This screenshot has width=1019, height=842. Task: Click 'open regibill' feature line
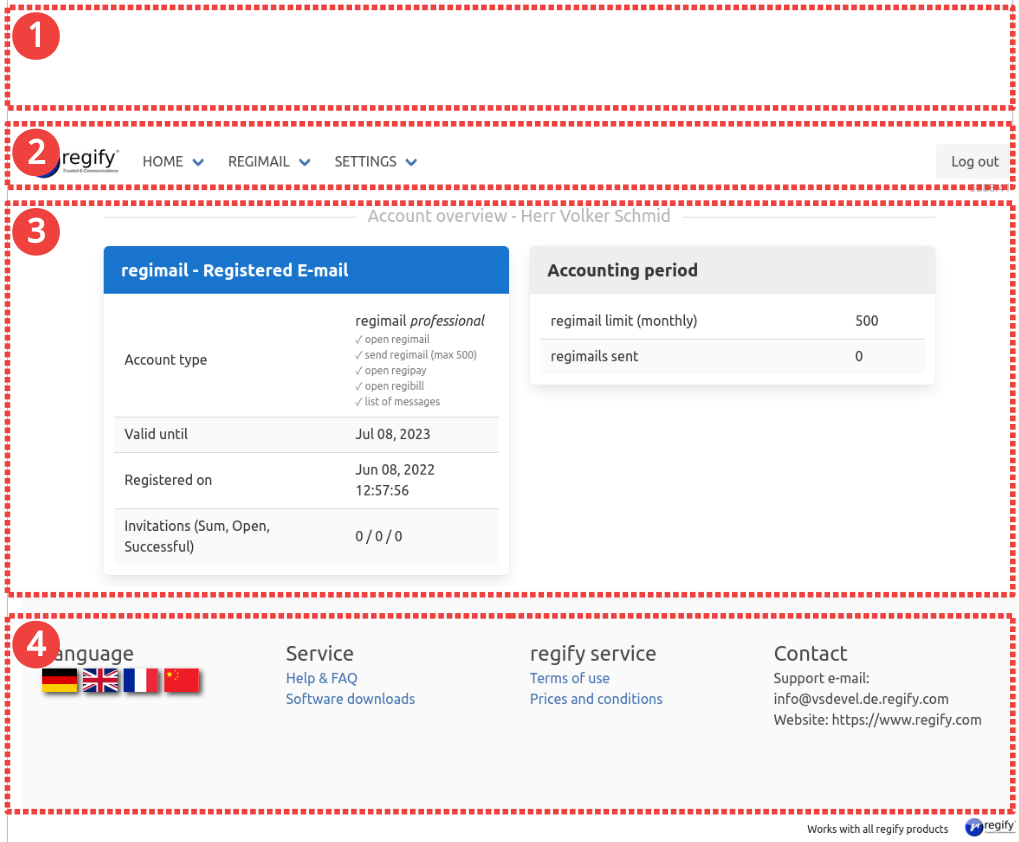(389, 386)
